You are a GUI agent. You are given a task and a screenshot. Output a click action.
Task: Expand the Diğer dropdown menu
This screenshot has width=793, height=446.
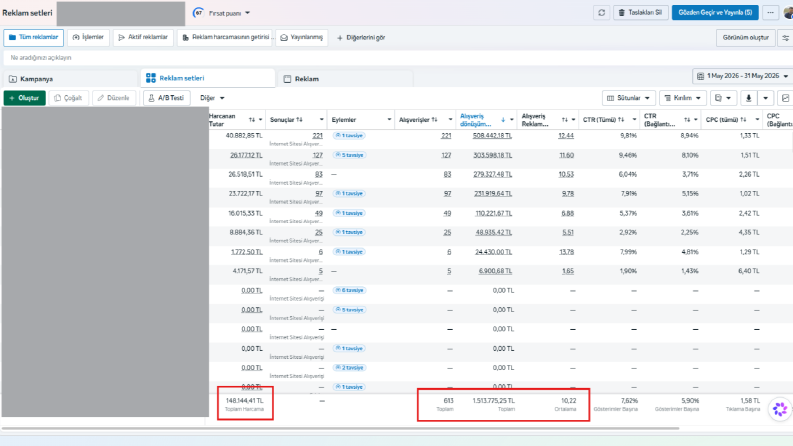pos(212,98)
